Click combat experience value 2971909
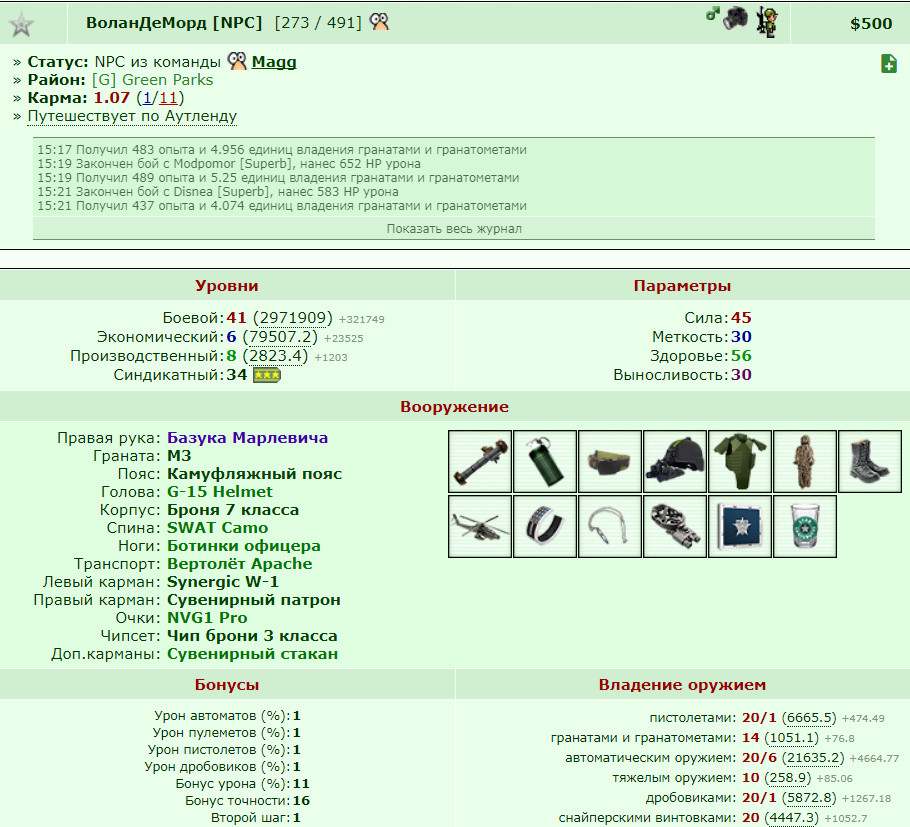 coord(293,317)
